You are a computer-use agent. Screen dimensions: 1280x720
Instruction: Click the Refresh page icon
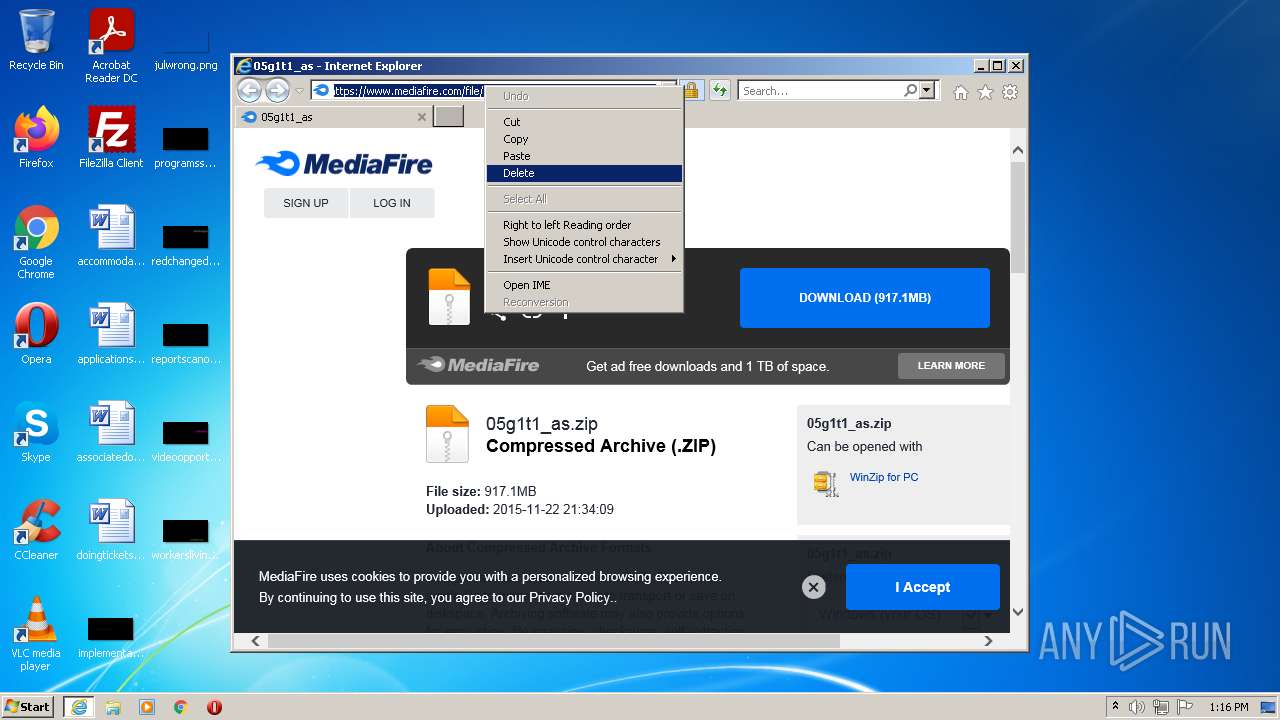(720, 91)
